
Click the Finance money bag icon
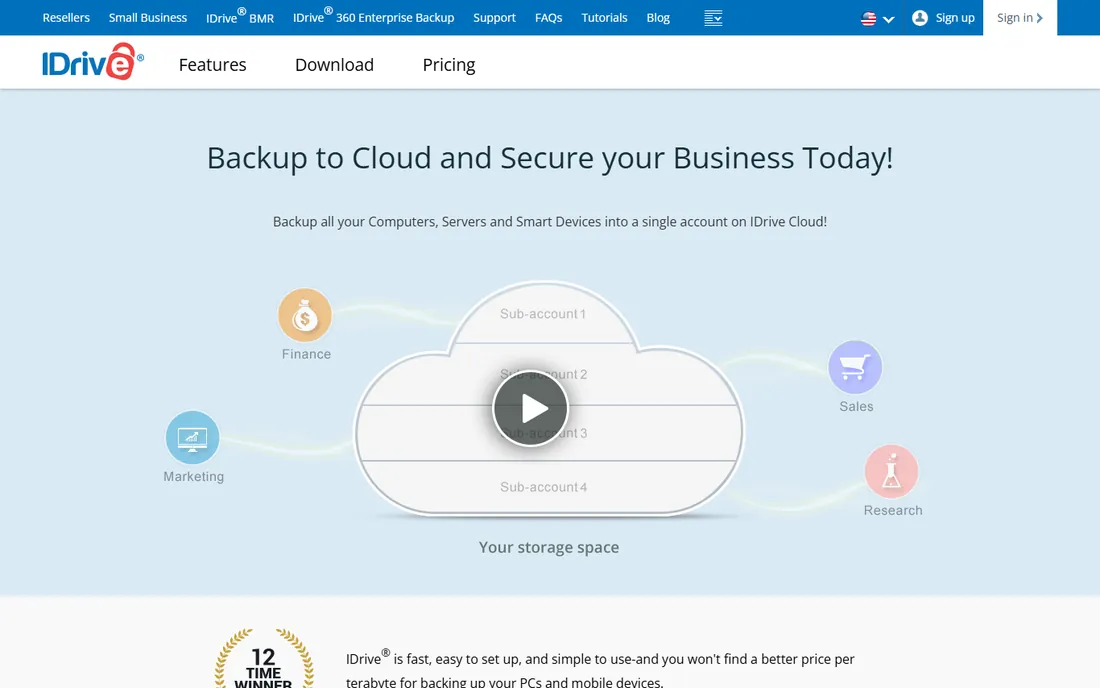[304, 316]
